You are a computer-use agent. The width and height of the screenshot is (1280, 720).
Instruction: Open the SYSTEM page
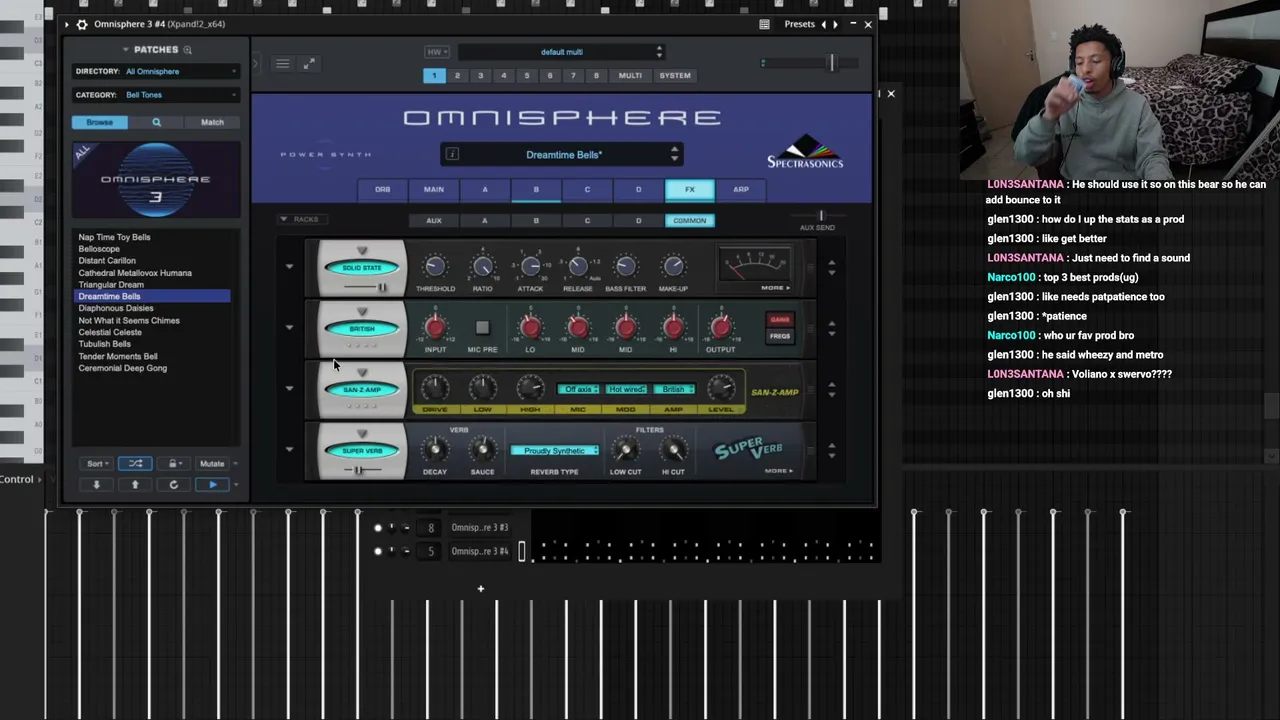point(675,75)
